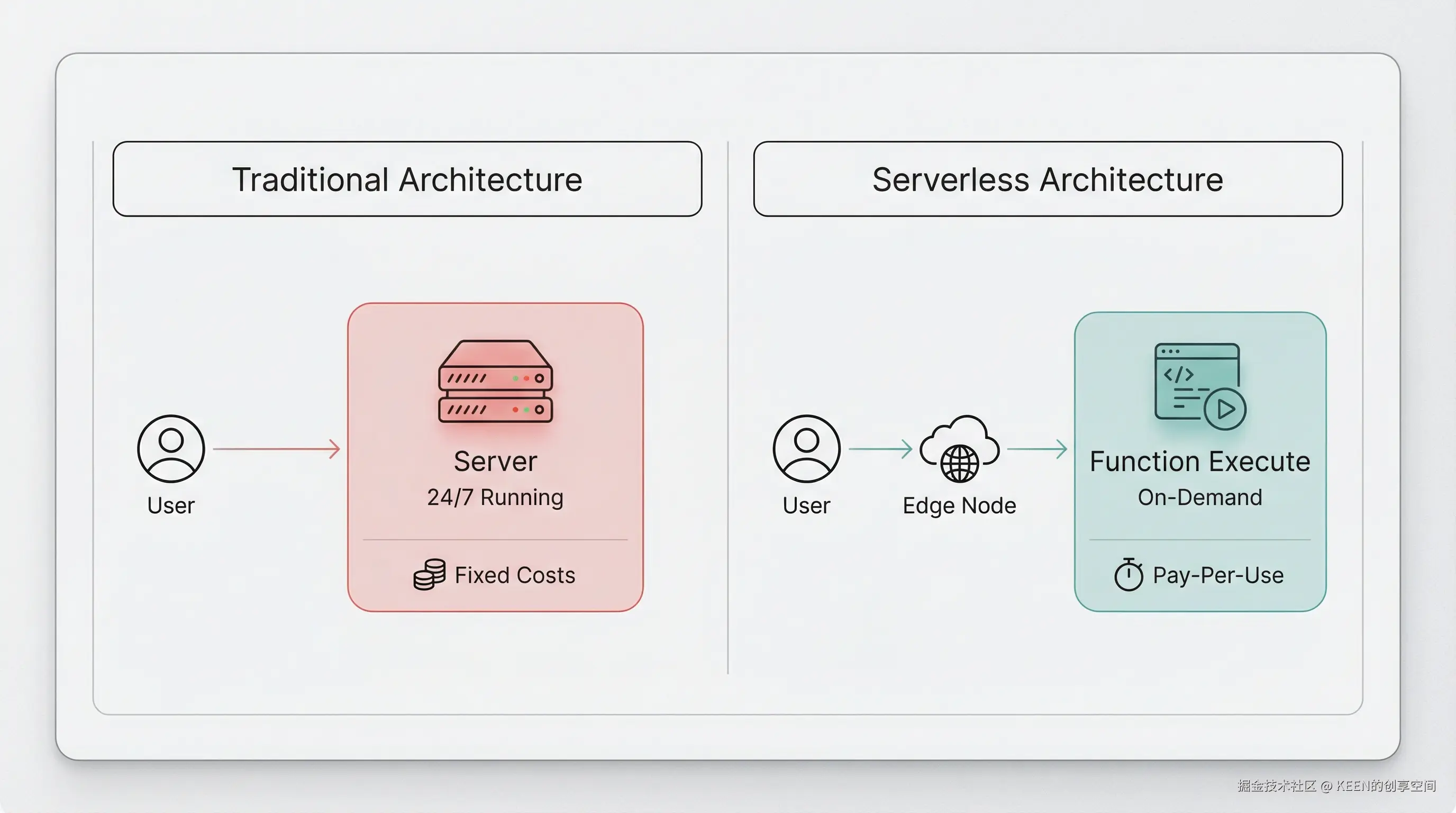Screen dimensions: 1456x813
Task: Select the Traditional Architecture header
Action: (x=408, y=179)
